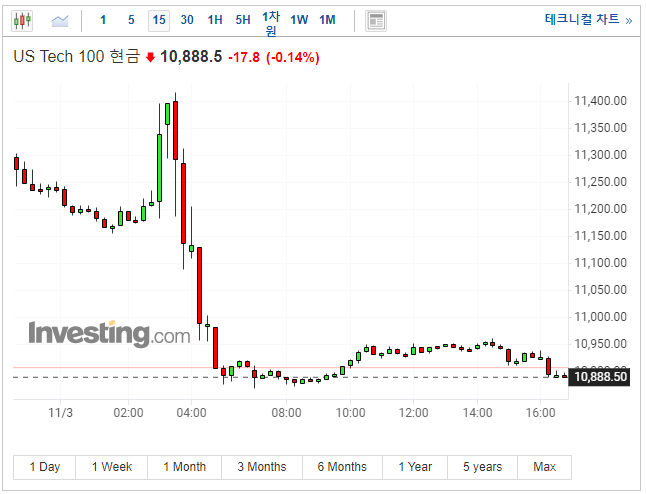Select the 1 Week range tab
The width and height of the screenshot is (646, 494).
[112, 467]
